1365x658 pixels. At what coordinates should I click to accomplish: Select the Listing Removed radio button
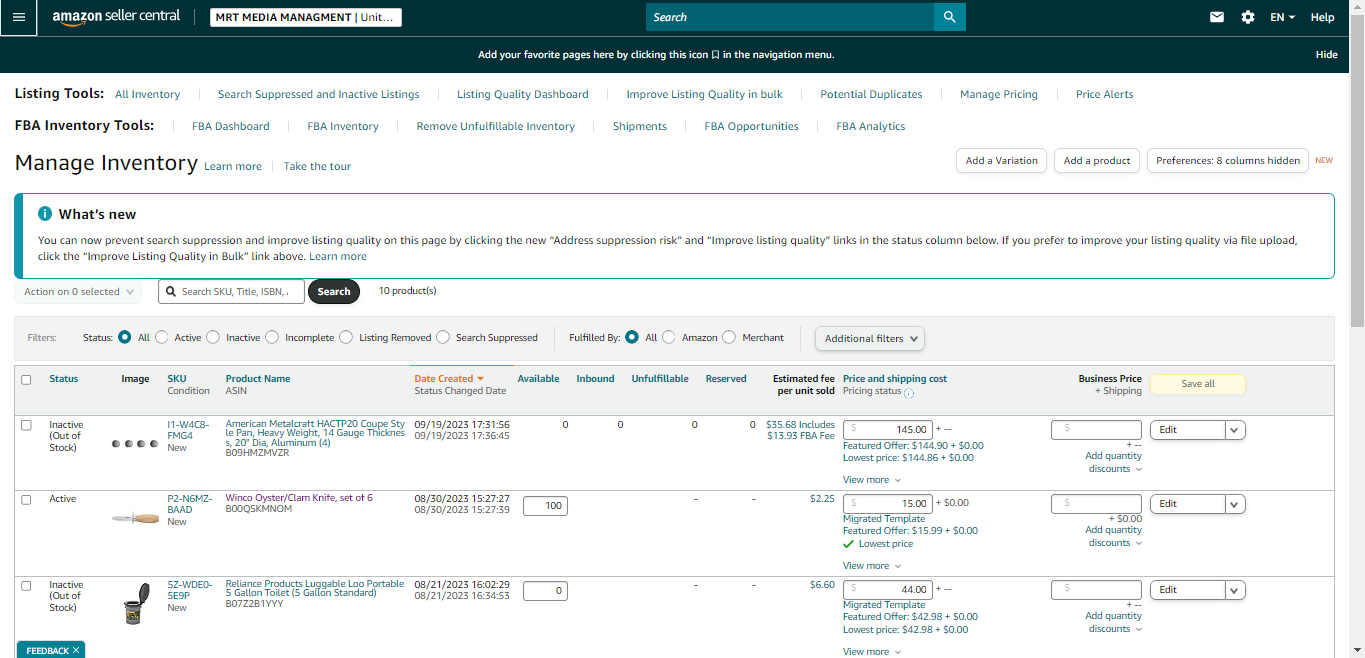click(x=346, y=337)
